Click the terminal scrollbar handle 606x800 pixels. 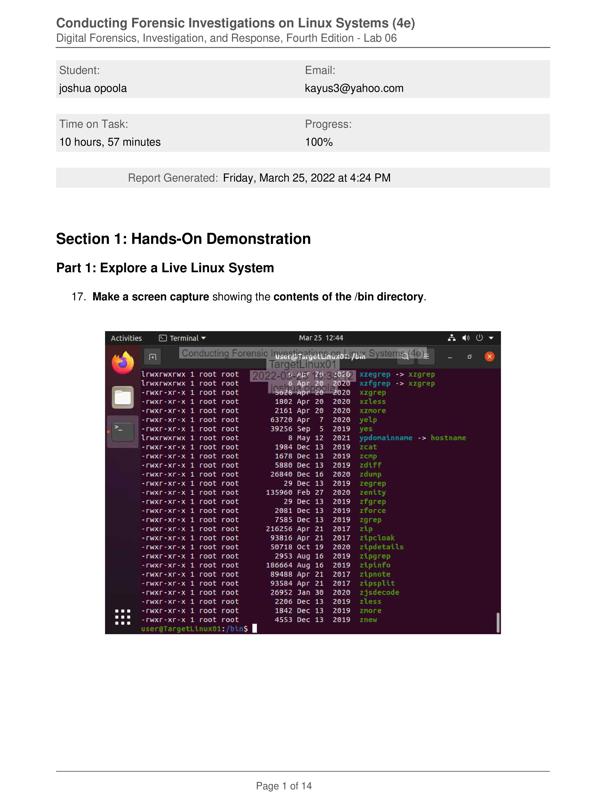[x=498, y=622]
